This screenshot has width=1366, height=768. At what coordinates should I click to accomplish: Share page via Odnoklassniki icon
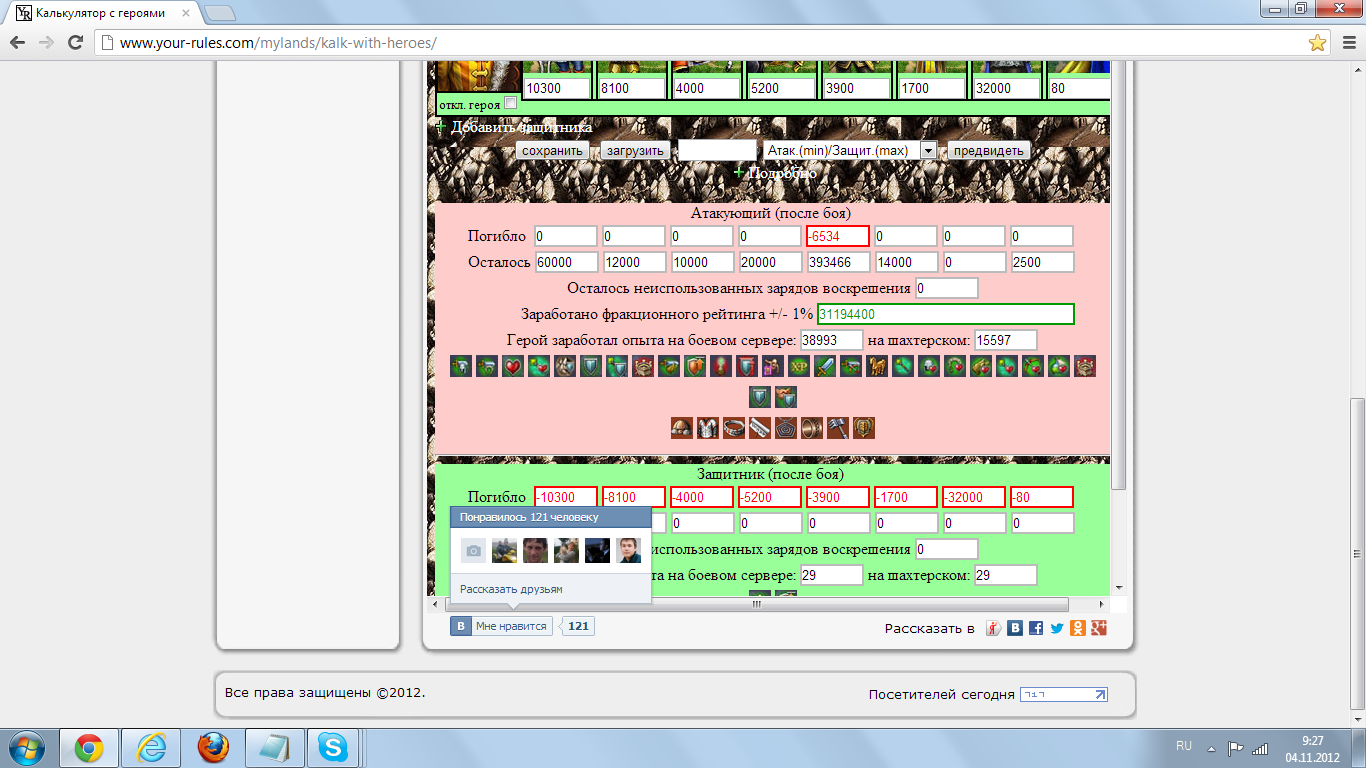click(x=1078, y=628)
